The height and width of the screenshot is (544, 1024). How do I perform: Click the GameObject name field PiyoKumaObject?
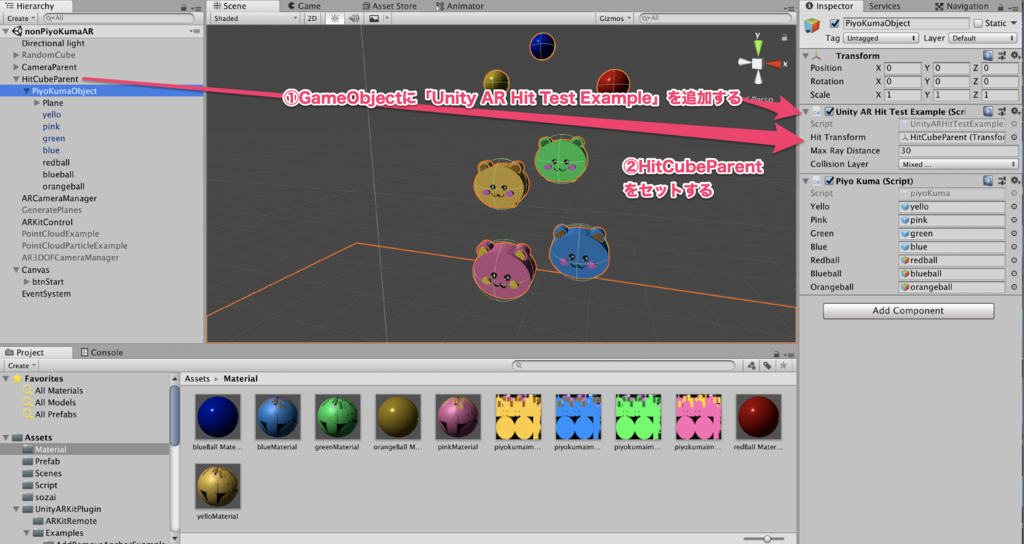(x=904, y=24)
